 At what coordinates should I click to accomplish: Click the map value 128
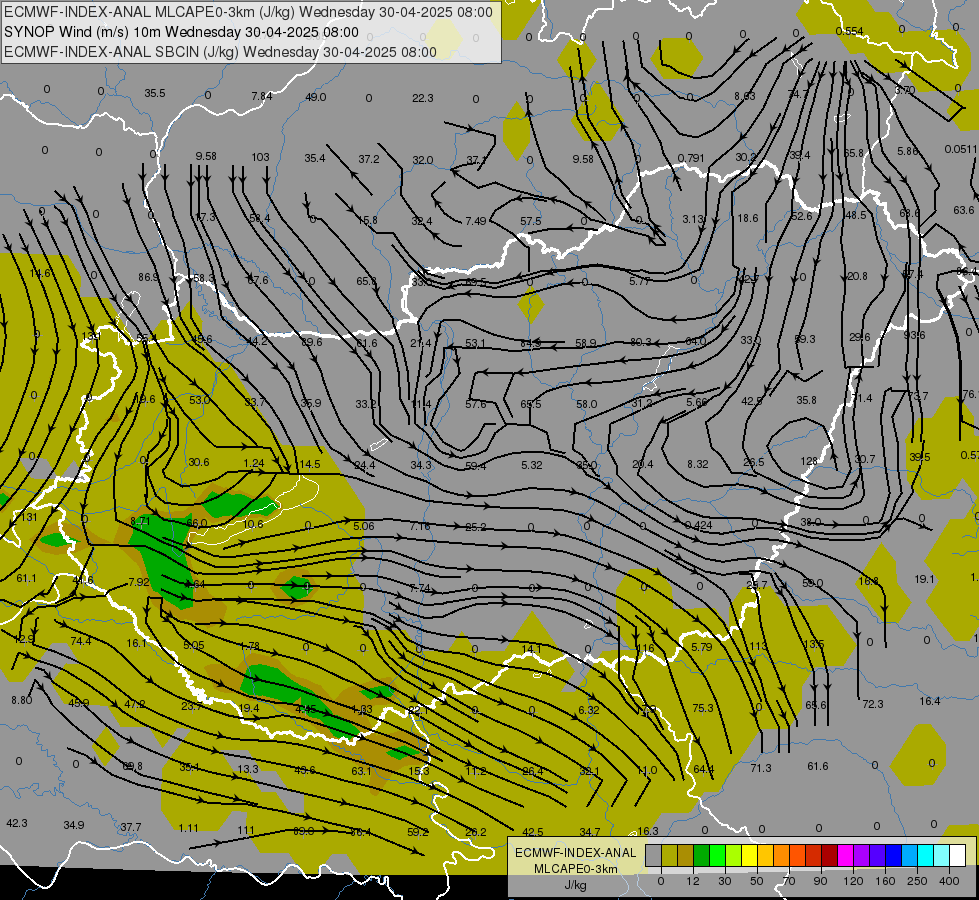coord(809,461)
